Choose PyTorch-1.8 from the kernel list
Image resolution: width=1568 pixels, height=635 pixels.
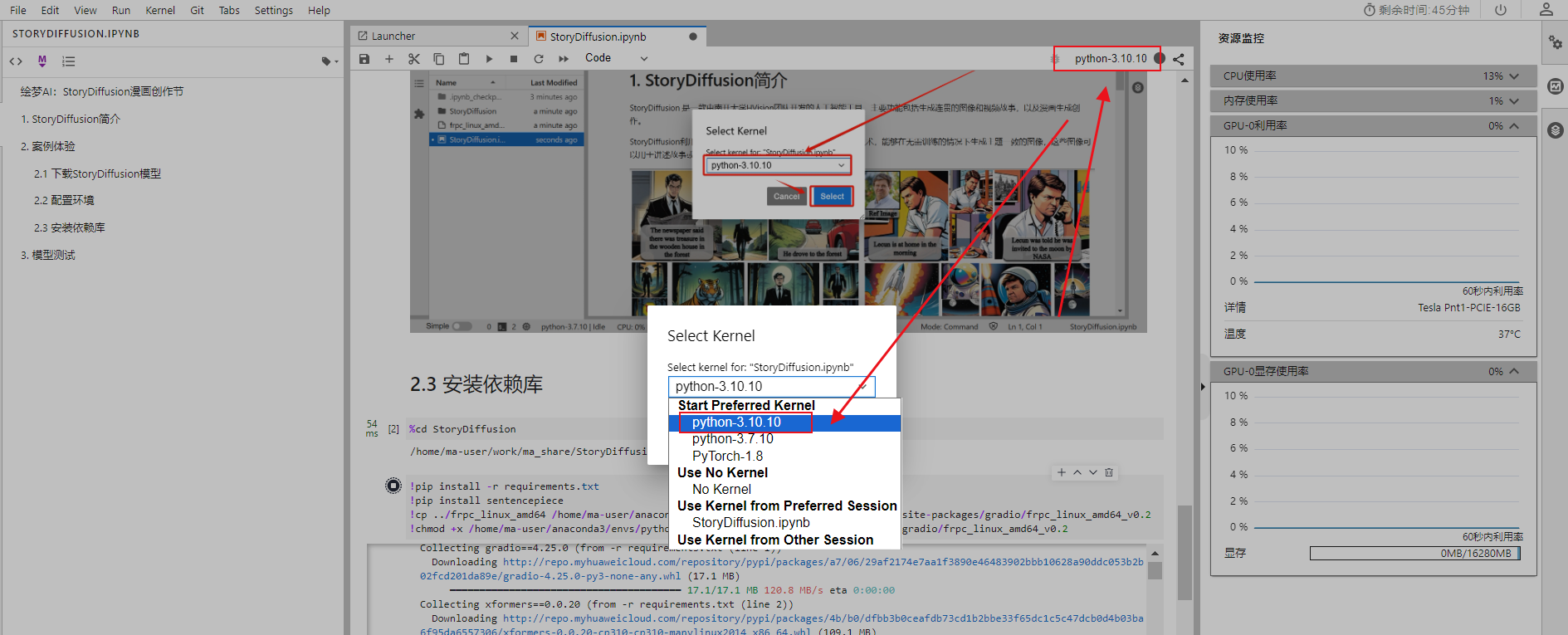point(784,457)
